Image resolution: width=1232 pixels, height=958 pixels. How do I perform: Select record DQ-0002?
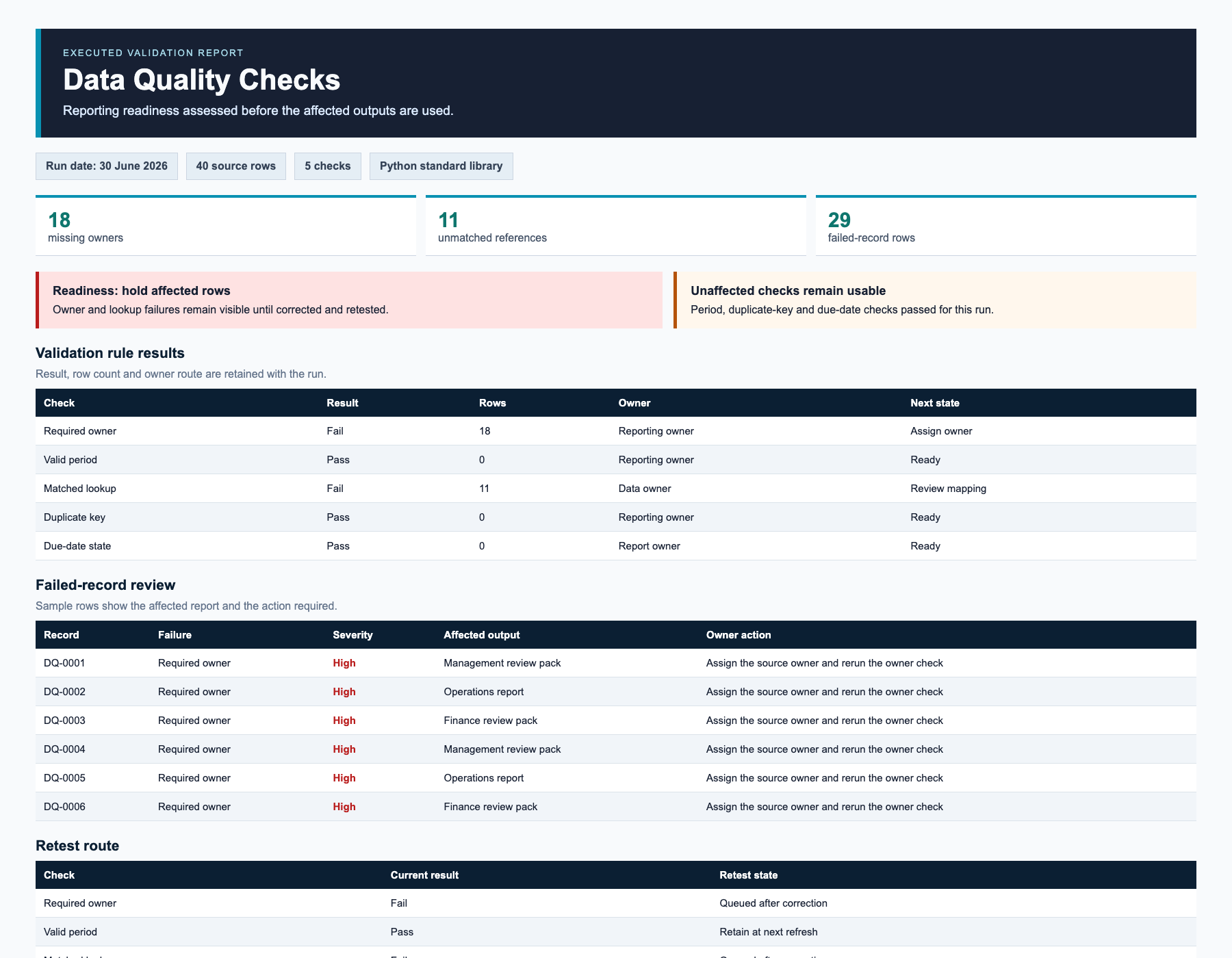coord(64,692)
